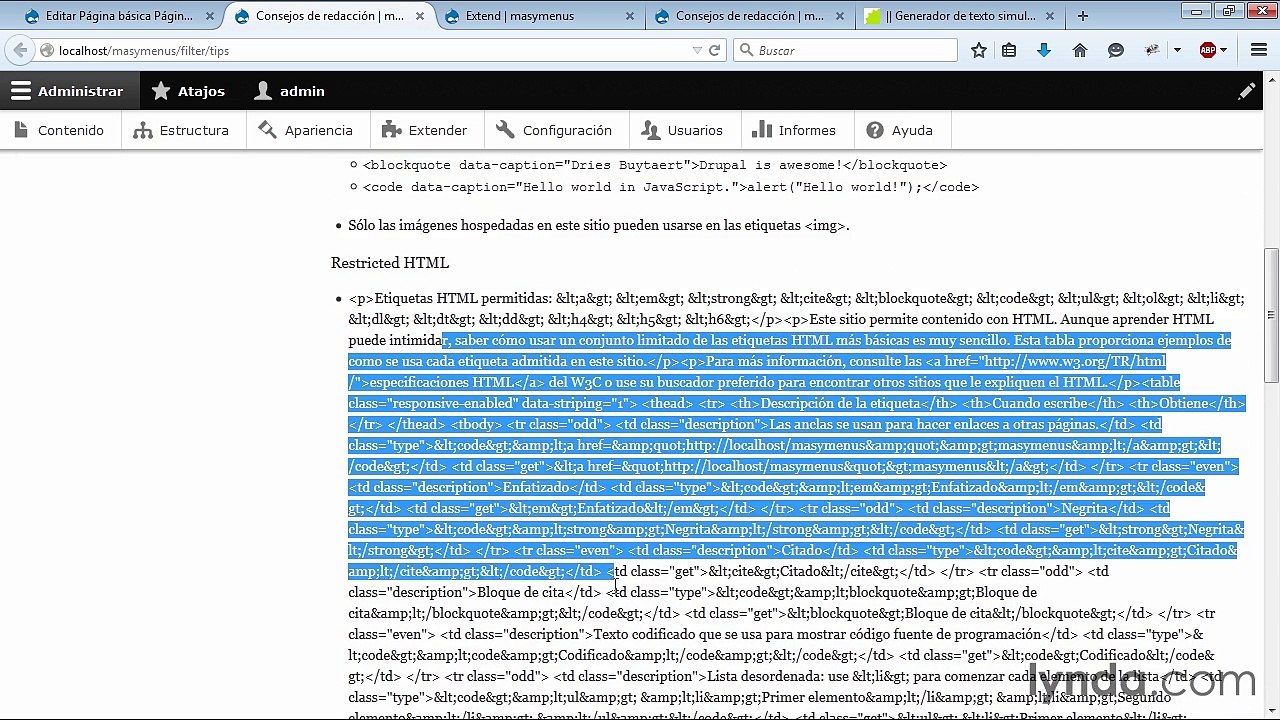Reload the current page

(x=715, y=50)
